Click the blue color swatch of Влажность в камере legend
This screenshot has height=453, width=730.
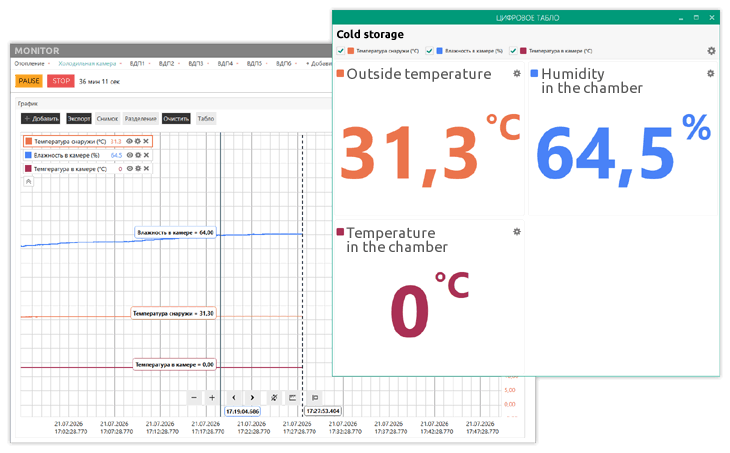pyautogui.click(x=28, y=155)
